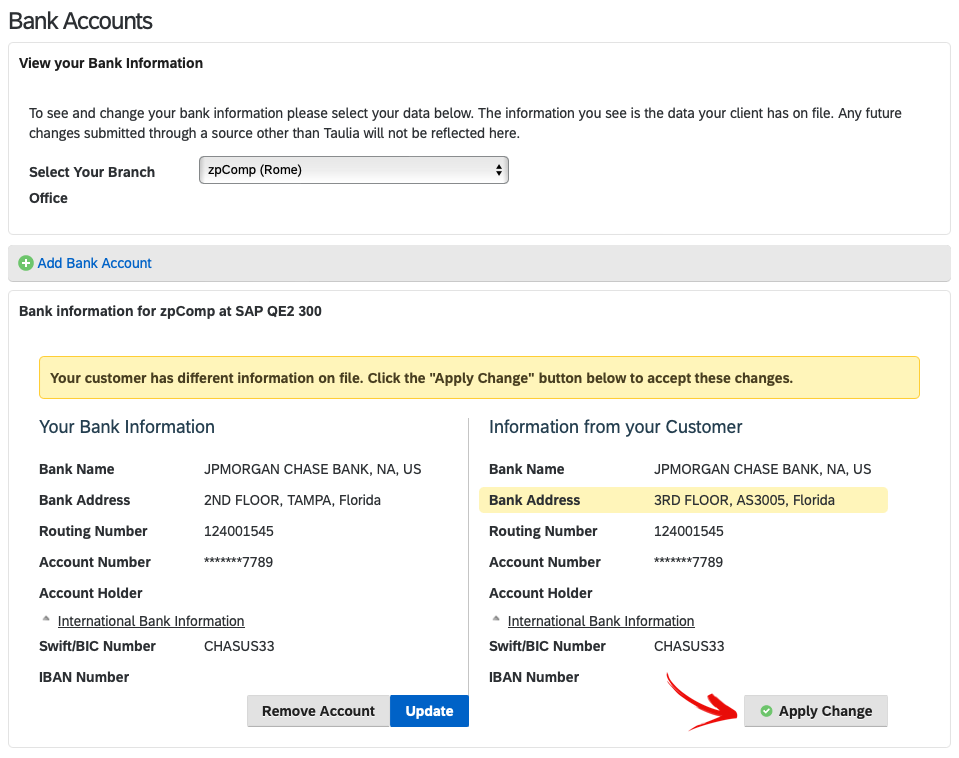Viewport: 959px width, 758px height.
Task: Click routing number 124001545 in your bank info
Action: (239, 531)
